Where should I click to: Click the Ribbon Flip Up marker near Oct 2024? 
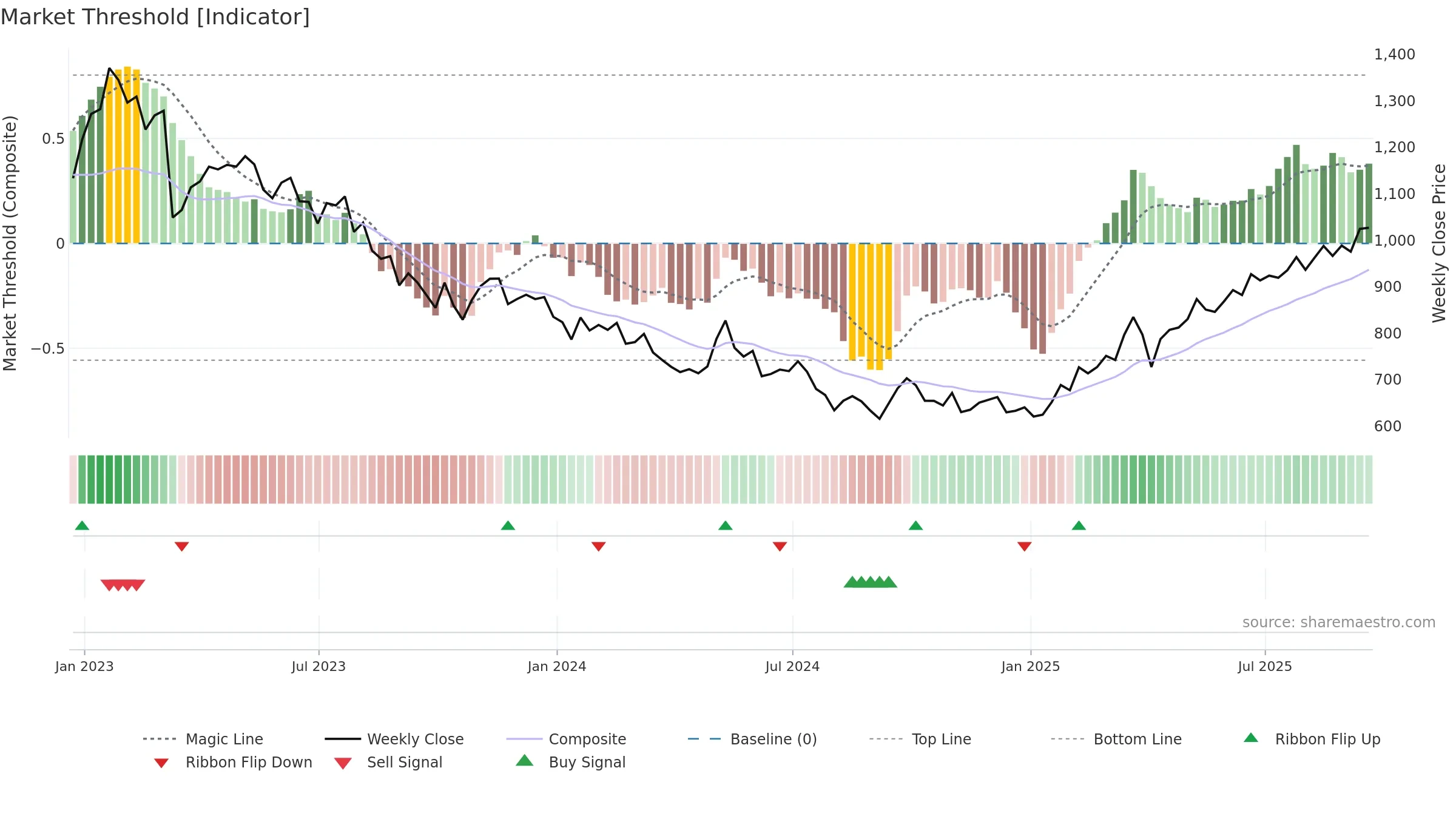tap(915, 525)
